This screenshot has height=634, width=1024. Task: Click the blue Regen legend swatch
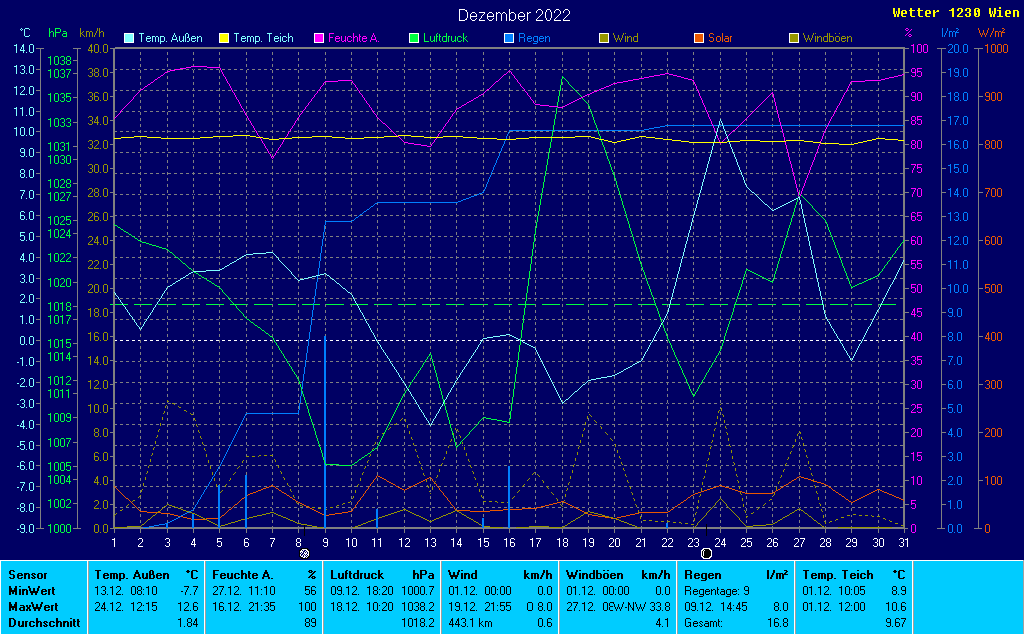(509, 39)
